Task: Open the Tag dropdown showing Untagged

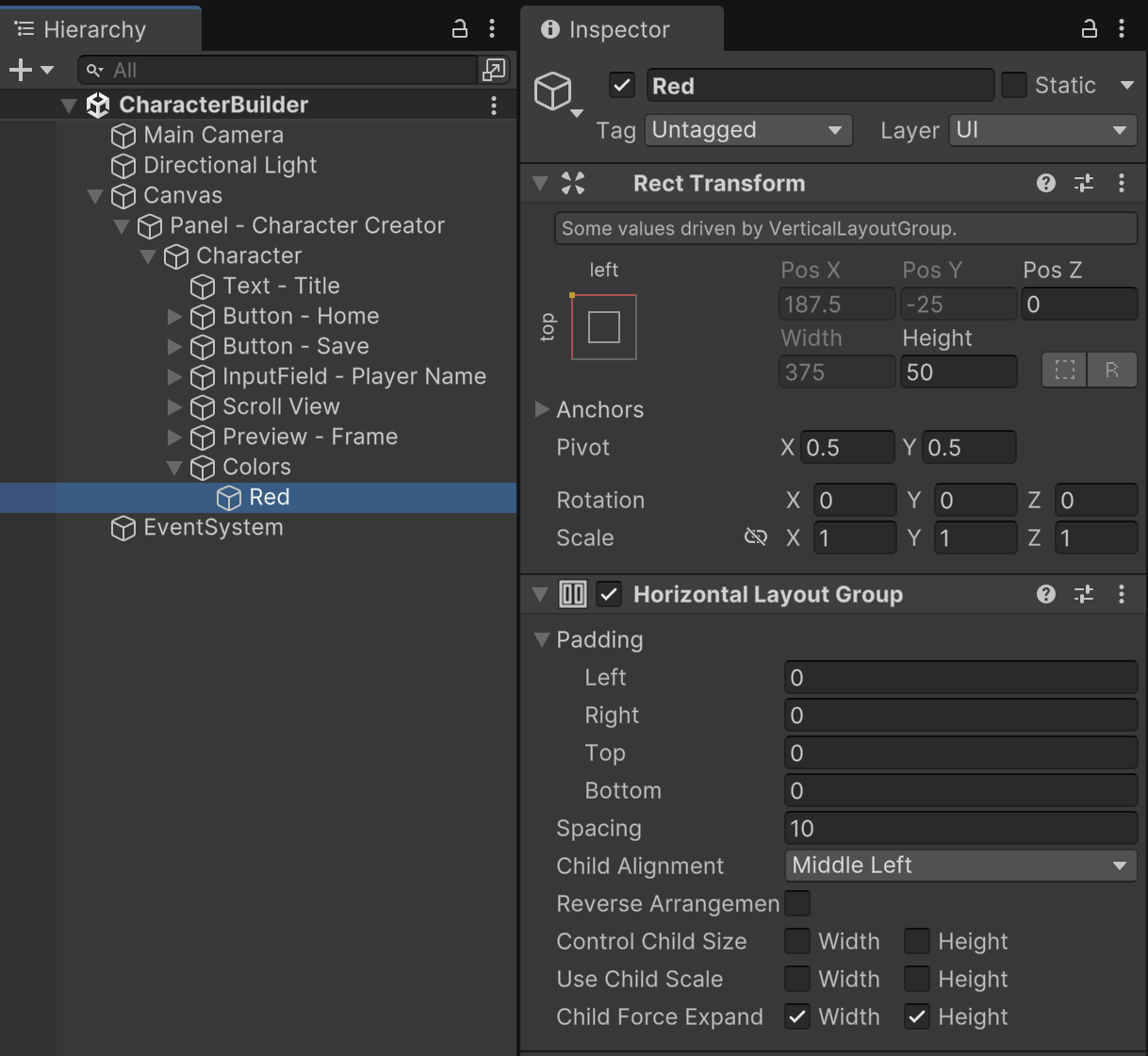Action: click(747, 130)
